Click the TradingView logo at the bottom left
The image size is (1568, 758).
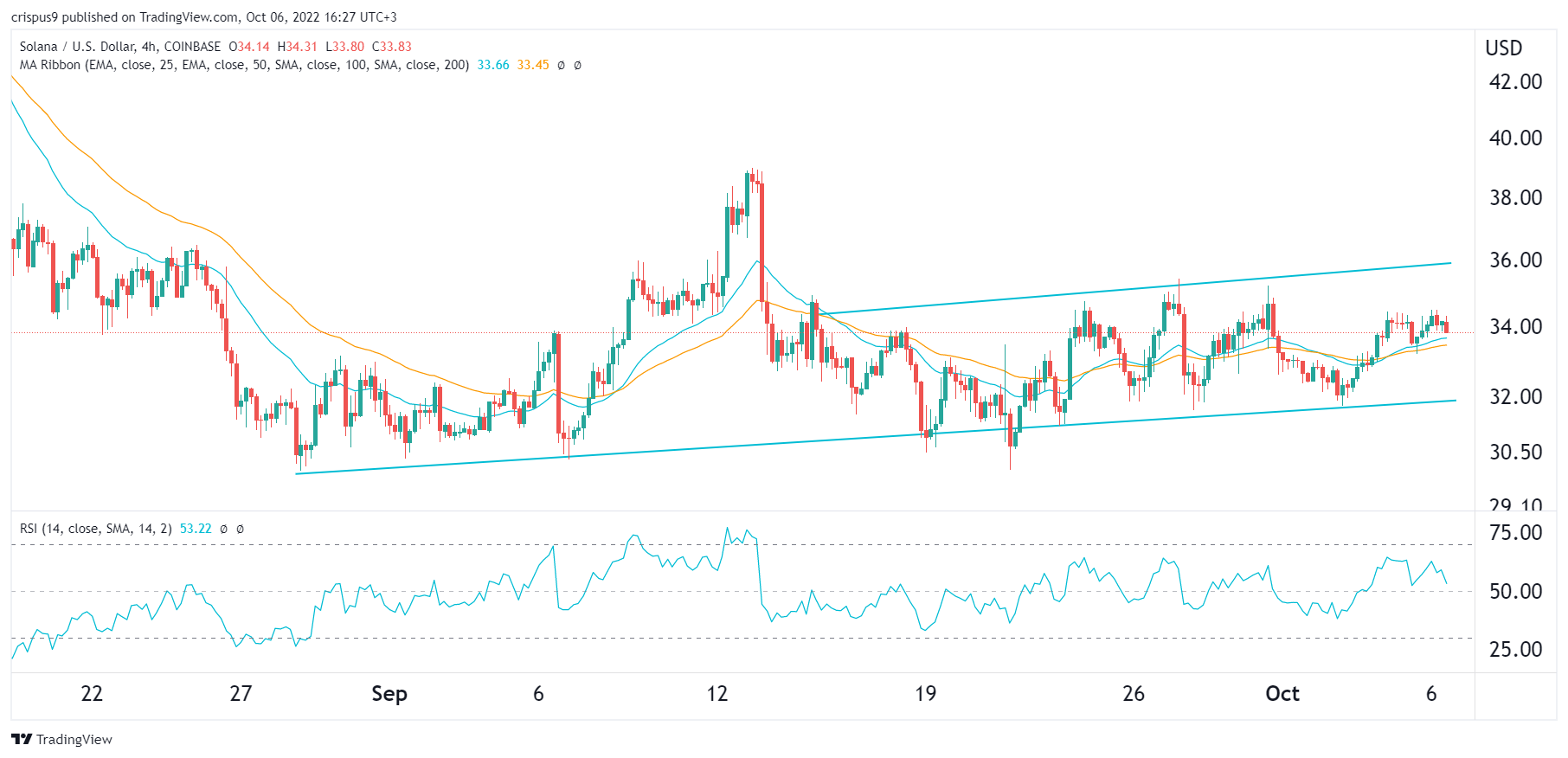62,739
